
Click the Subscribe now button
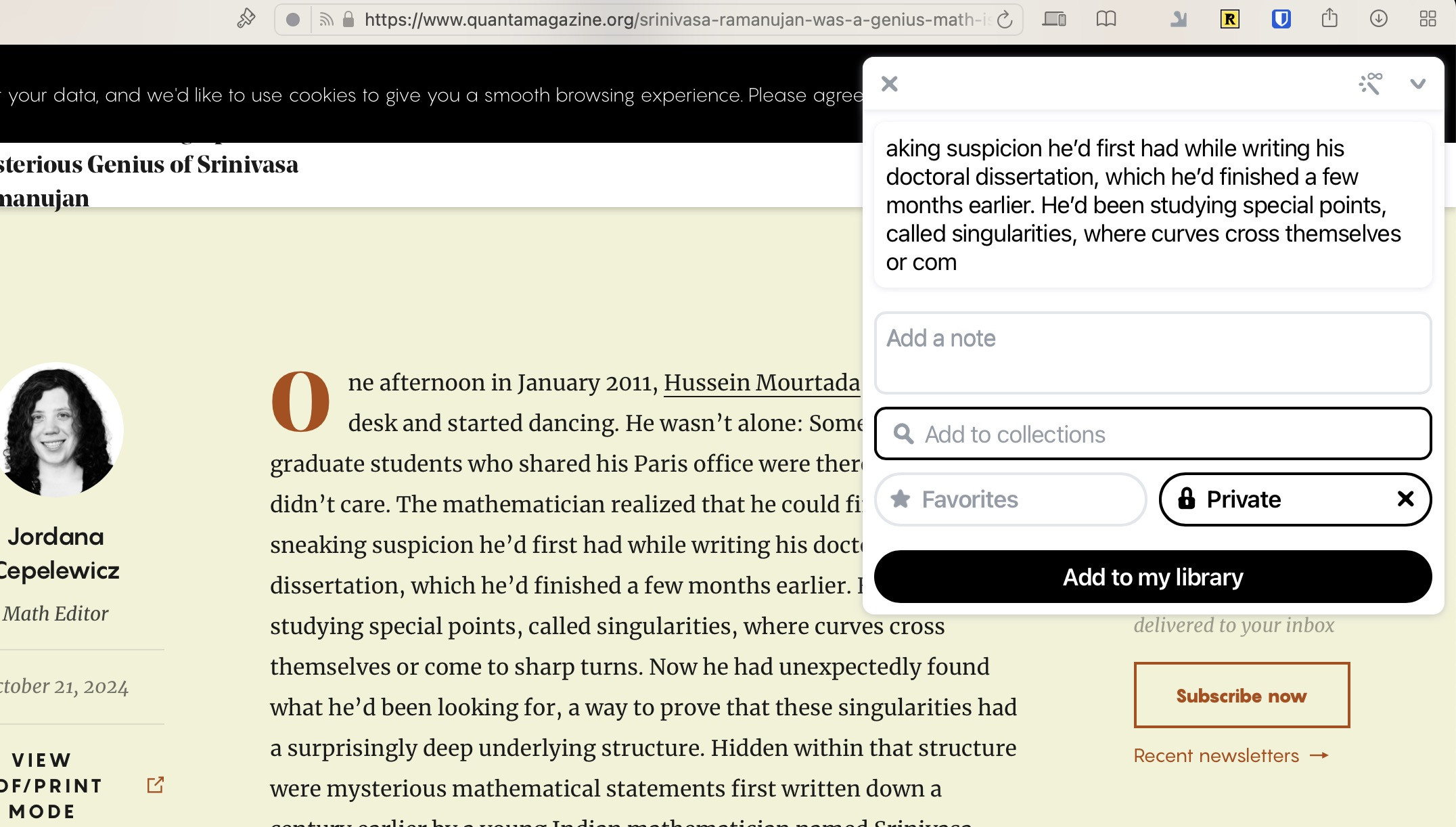pos(1242,695)
